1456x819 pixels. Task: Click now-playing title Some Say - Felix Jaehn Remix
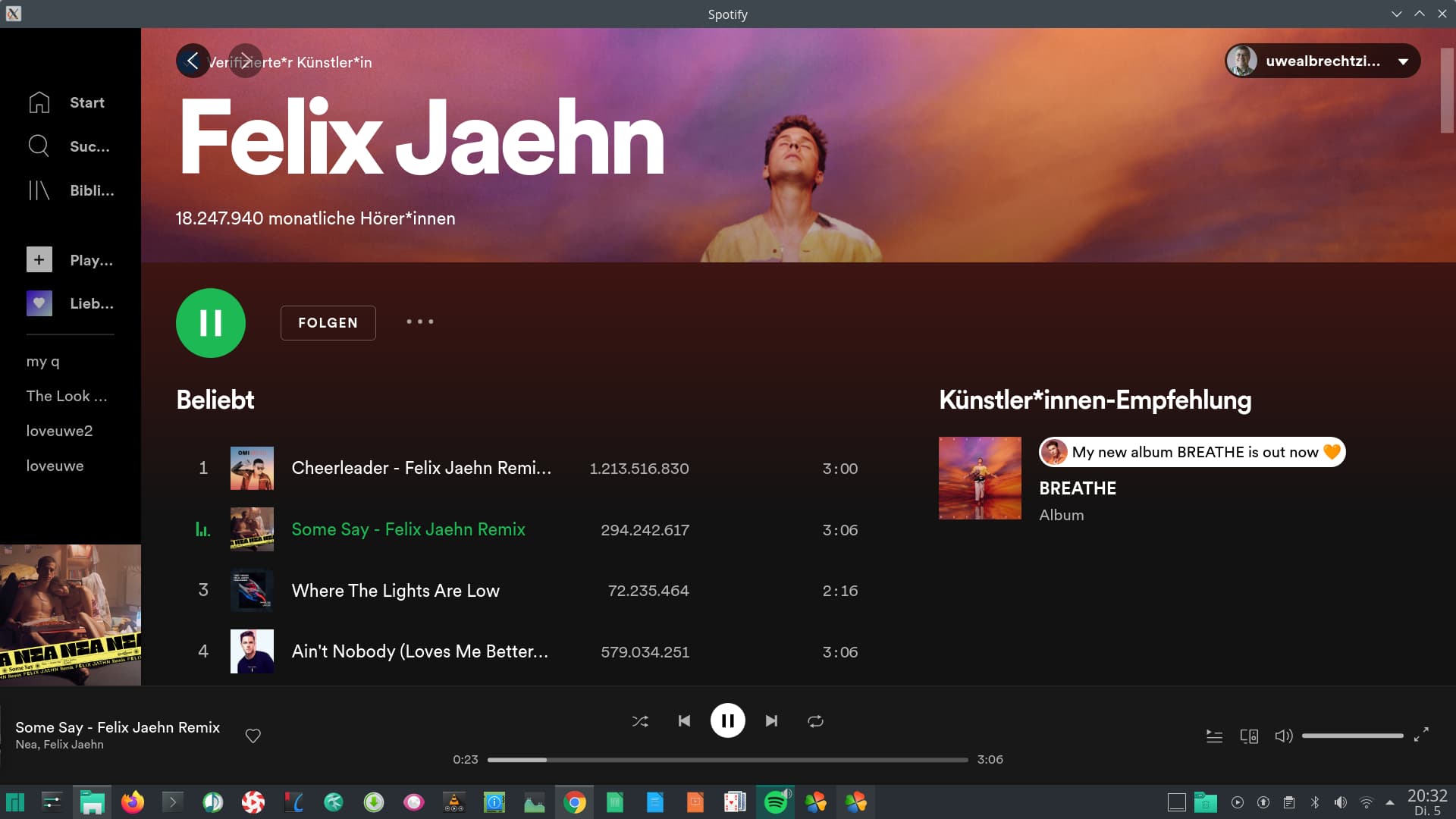[118, 727]
